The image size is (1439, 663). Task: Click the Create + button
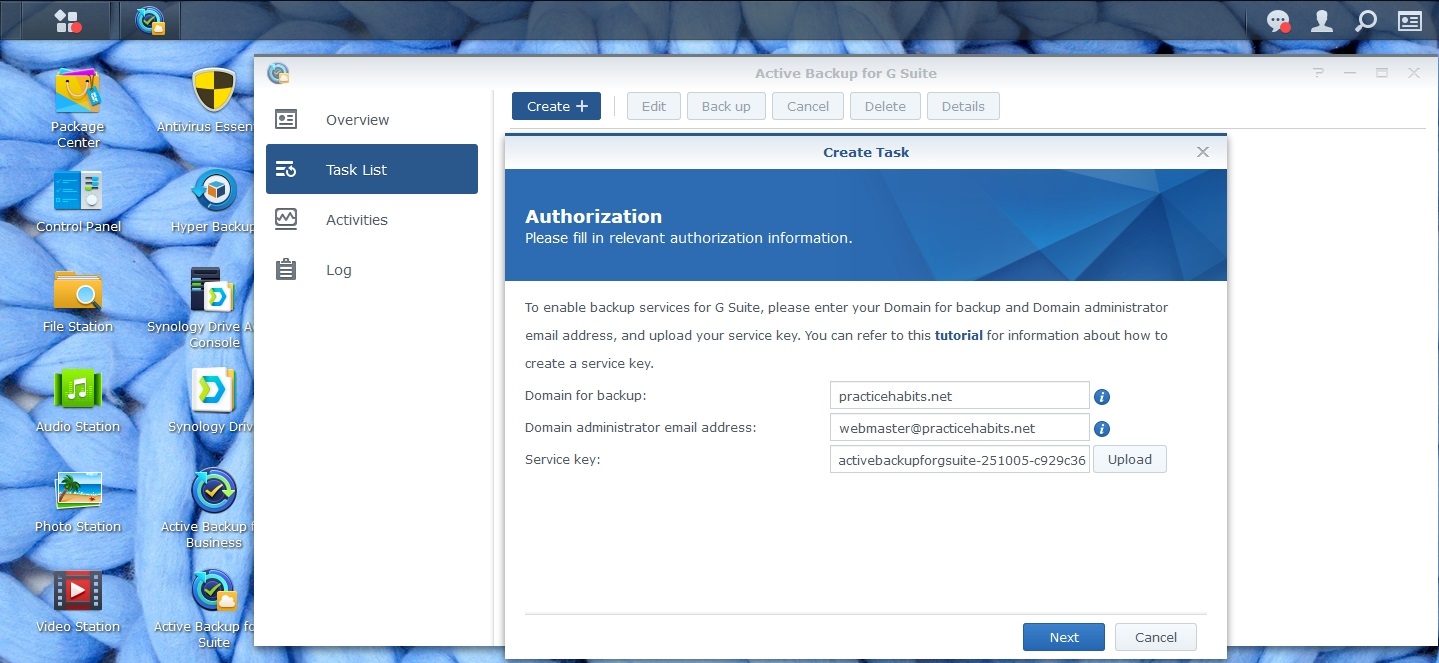pos(556,106)
